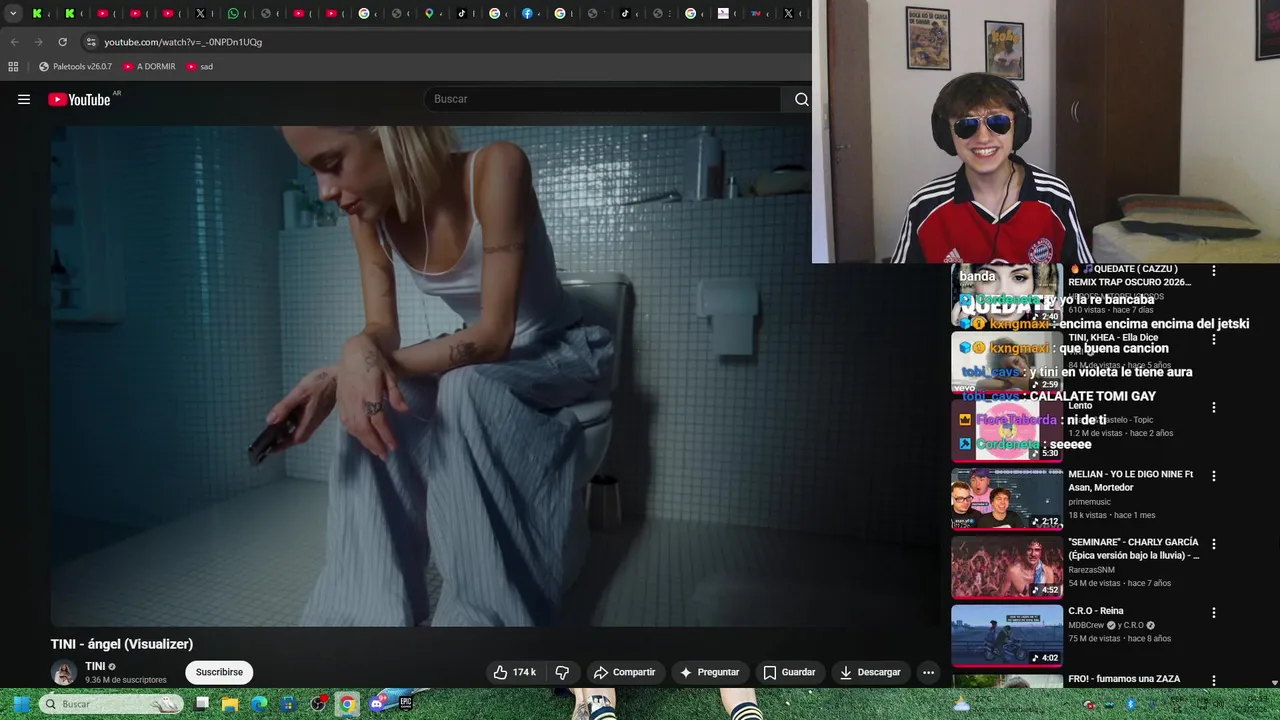
Task: Click the Preguntar ask button
Action: [x=709, y=672]
